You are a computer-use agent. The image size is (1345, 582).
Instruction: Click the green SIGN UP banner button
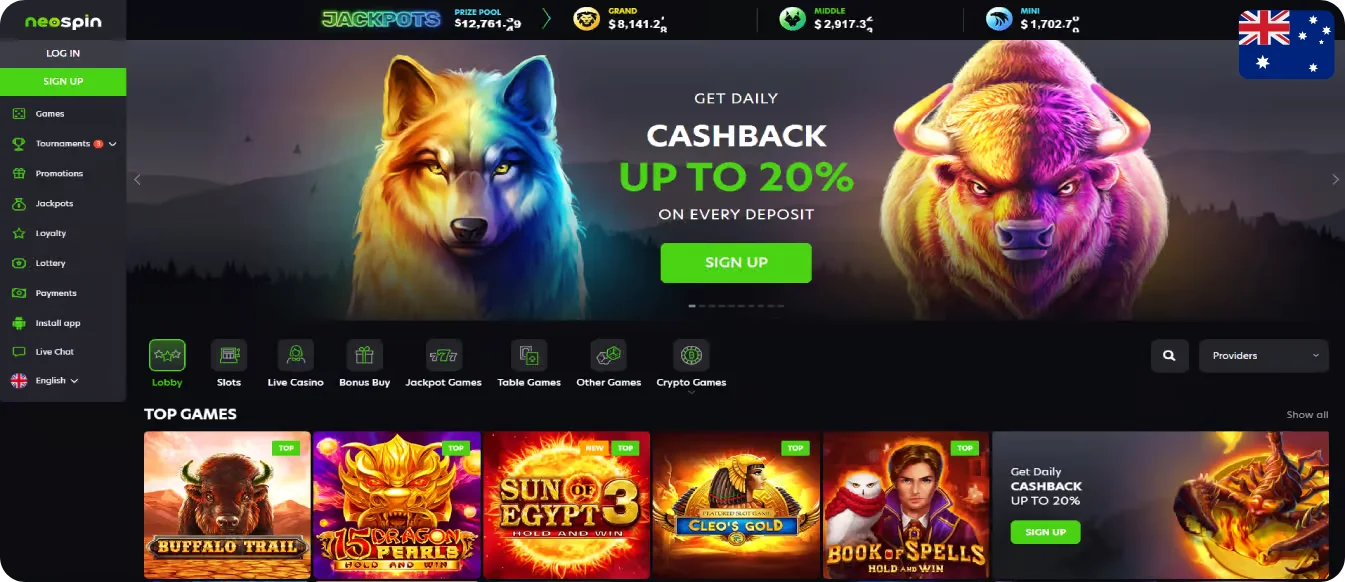(736, 262)
